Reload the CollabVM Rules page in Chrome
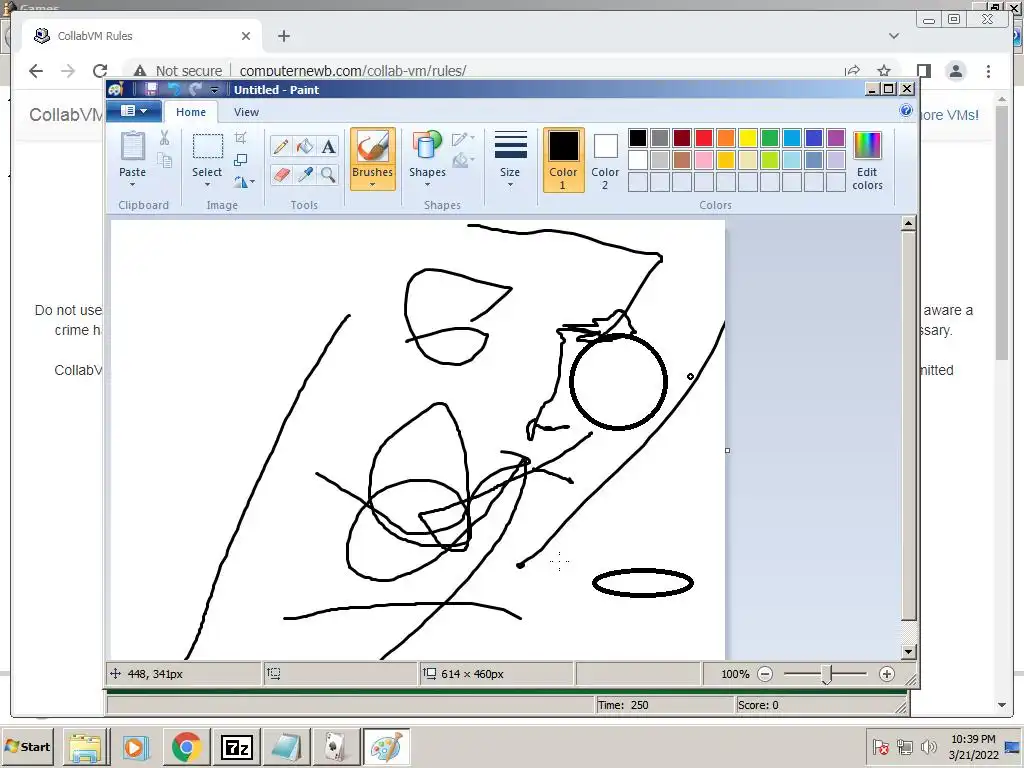Image resolution: width=1024 pixels, height=768 pixels. point(100,71)
